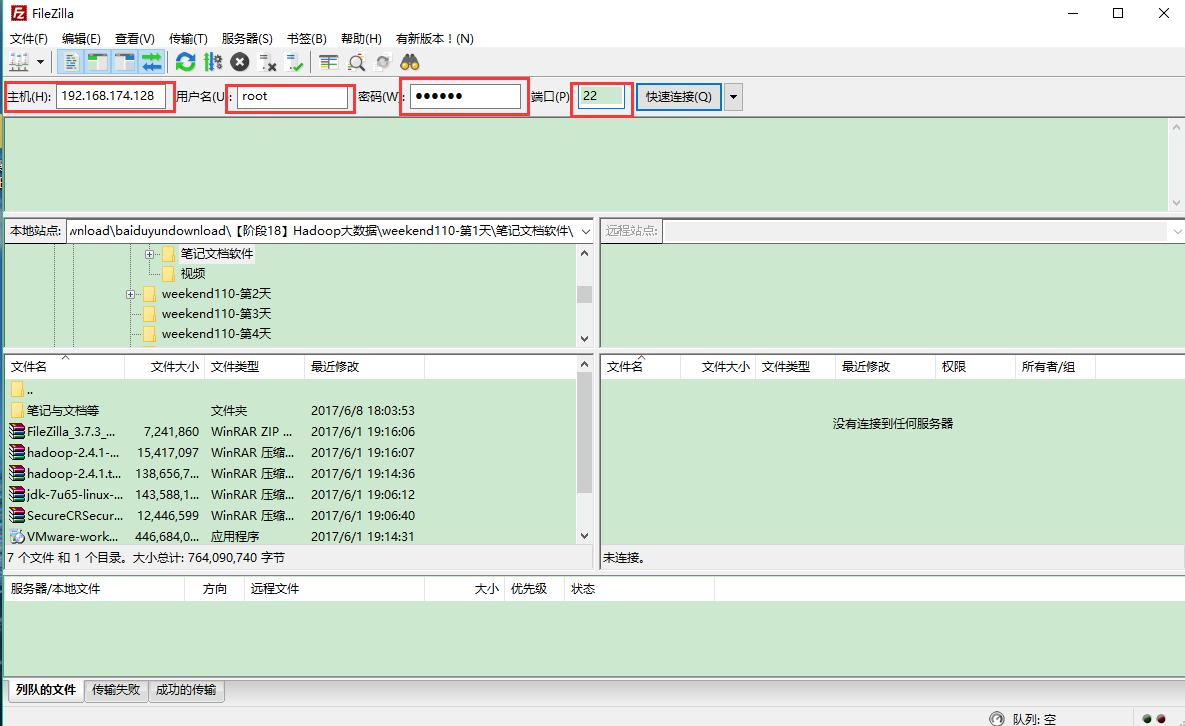Open the 服务器(S) menu

pos(246,39)
